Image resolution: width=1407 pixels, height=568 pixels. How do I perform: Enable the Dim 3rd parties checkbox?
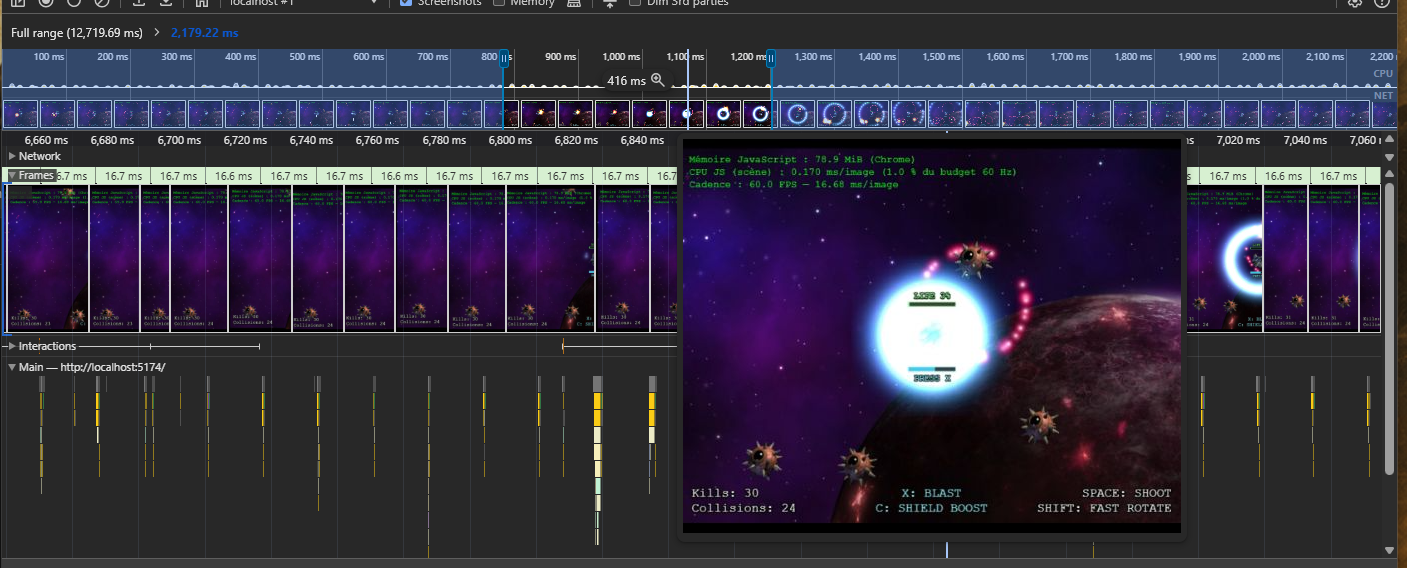pos(635,3)
